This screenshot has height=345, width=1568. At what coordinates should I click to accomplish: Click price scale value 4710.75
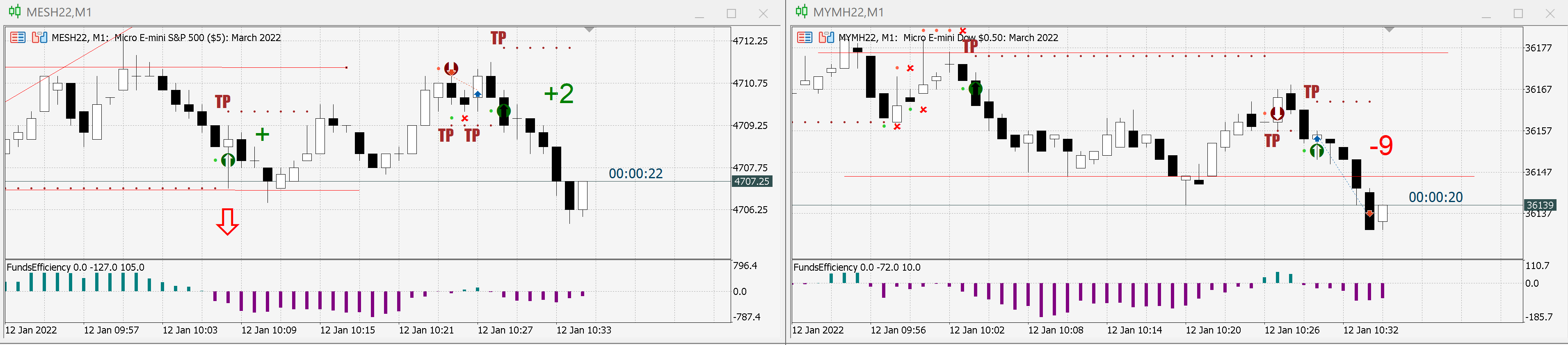point(750,83)
